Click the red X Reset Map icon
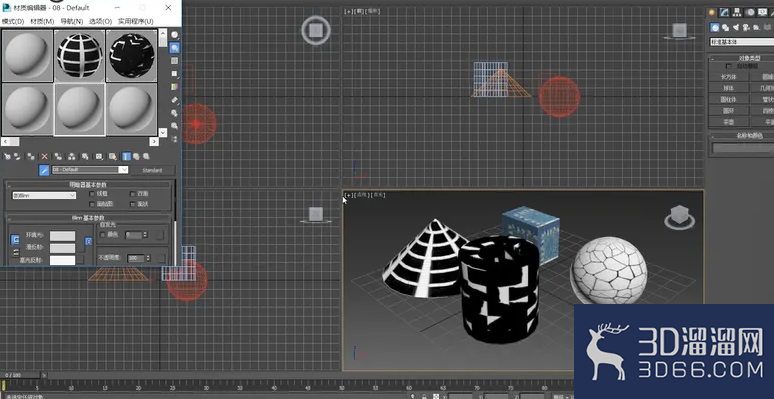 coord(44,157)
